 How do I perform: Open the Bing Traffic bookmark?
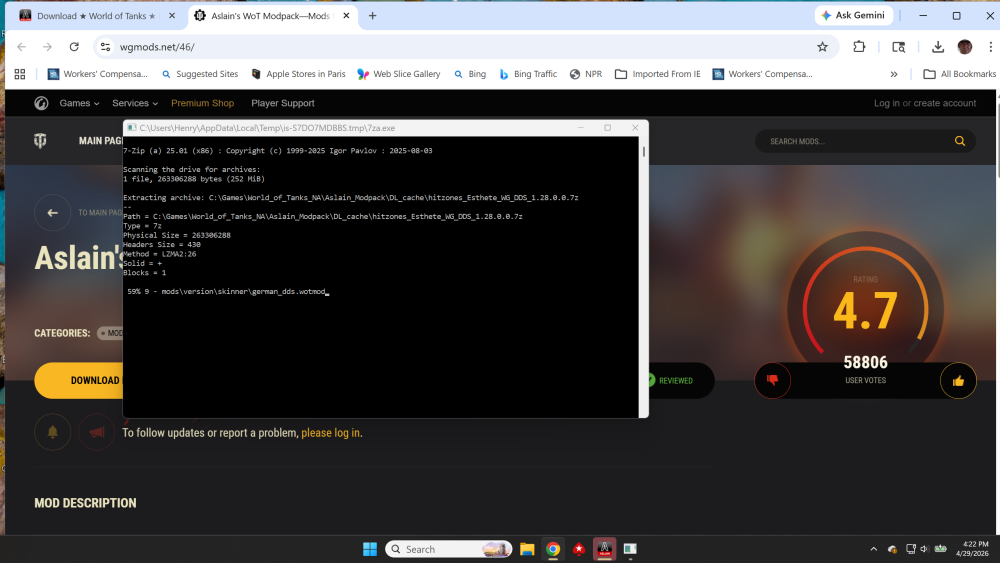point(527,74)
